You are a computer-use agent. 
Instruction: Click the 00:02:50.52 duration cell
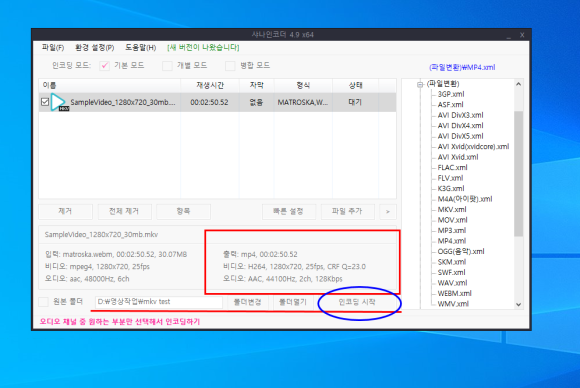point(209,102)
